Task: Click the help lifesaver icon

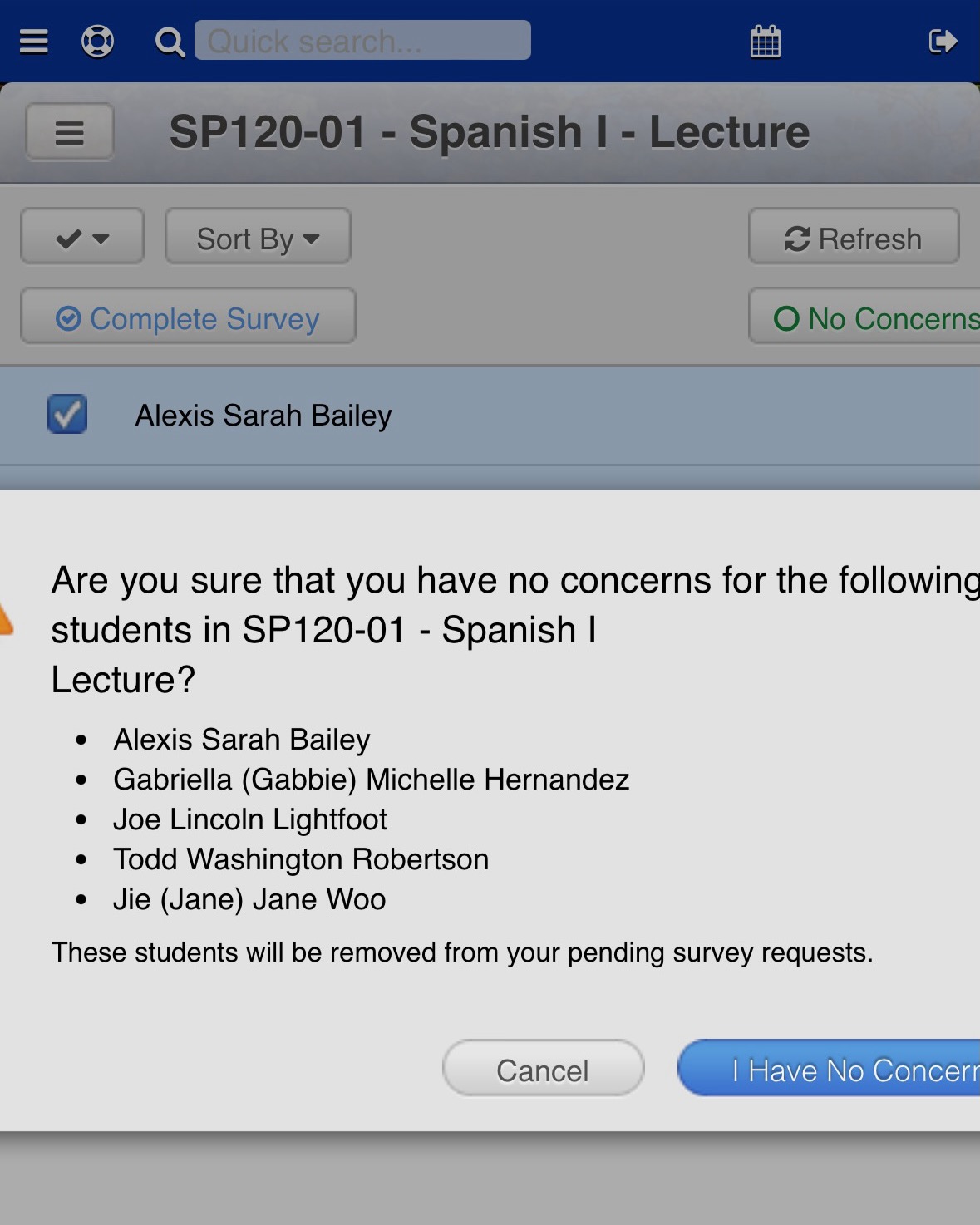Action: [97, 41]
